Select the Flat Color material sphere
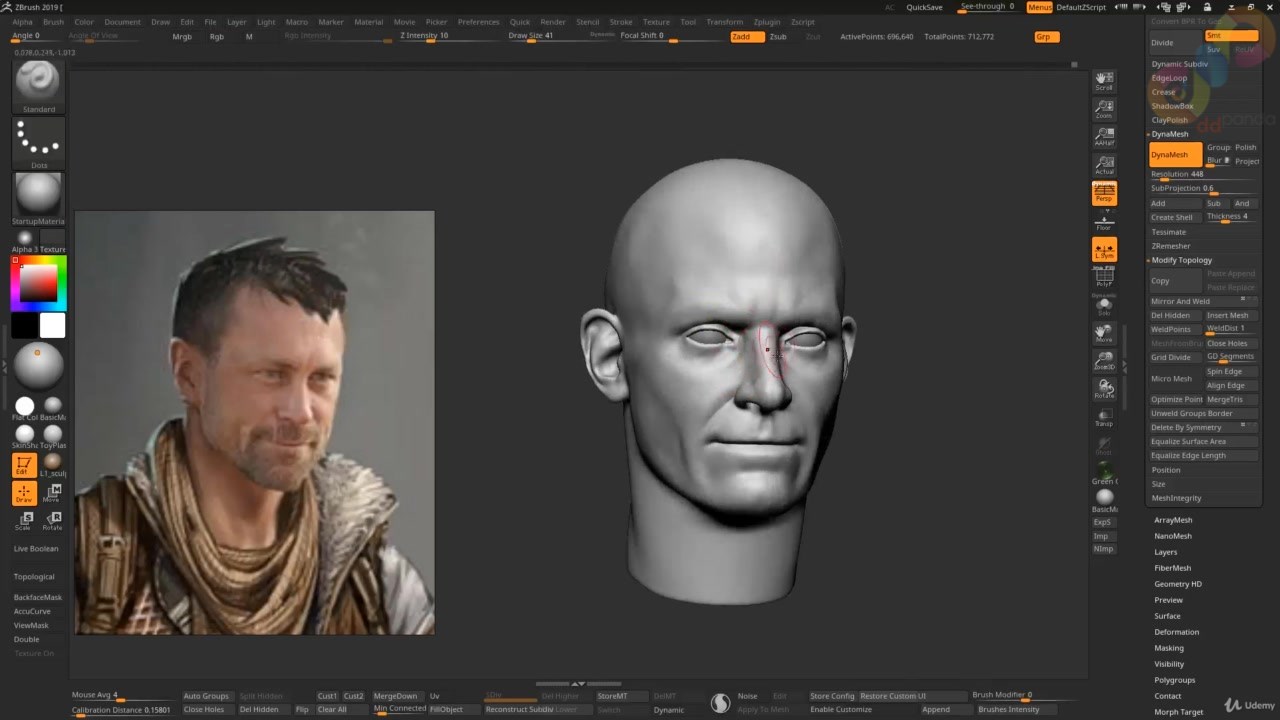1280x720 pixels. 25,406
